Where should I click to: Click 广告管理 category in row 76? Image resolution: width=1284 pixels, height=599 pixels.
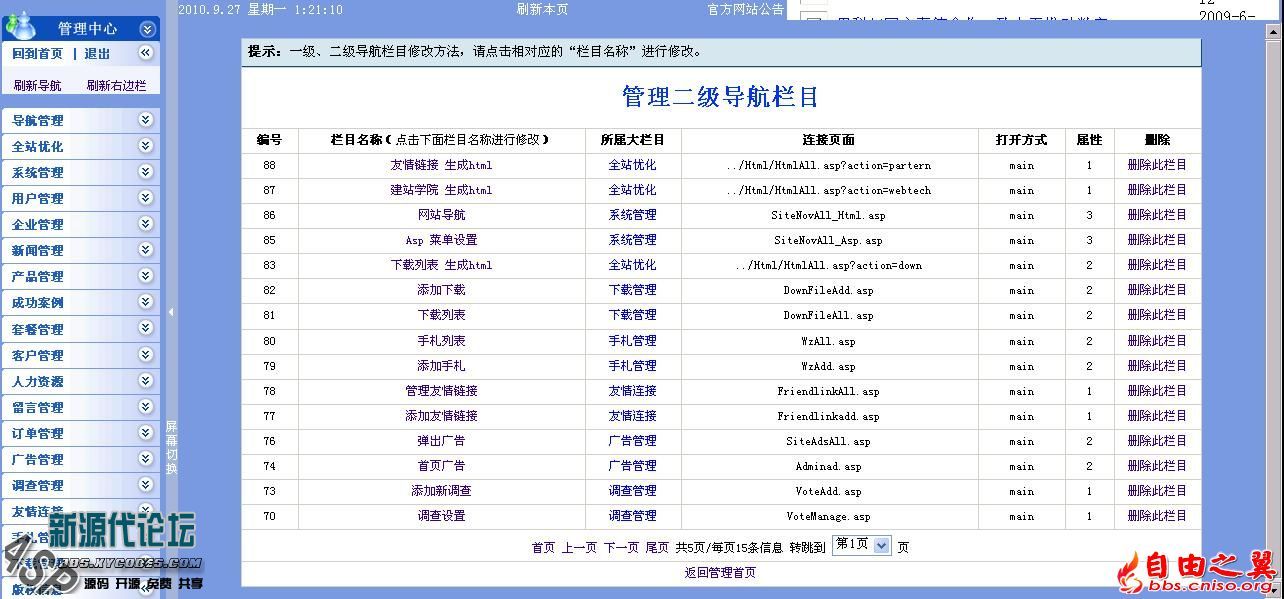point(633,441)
